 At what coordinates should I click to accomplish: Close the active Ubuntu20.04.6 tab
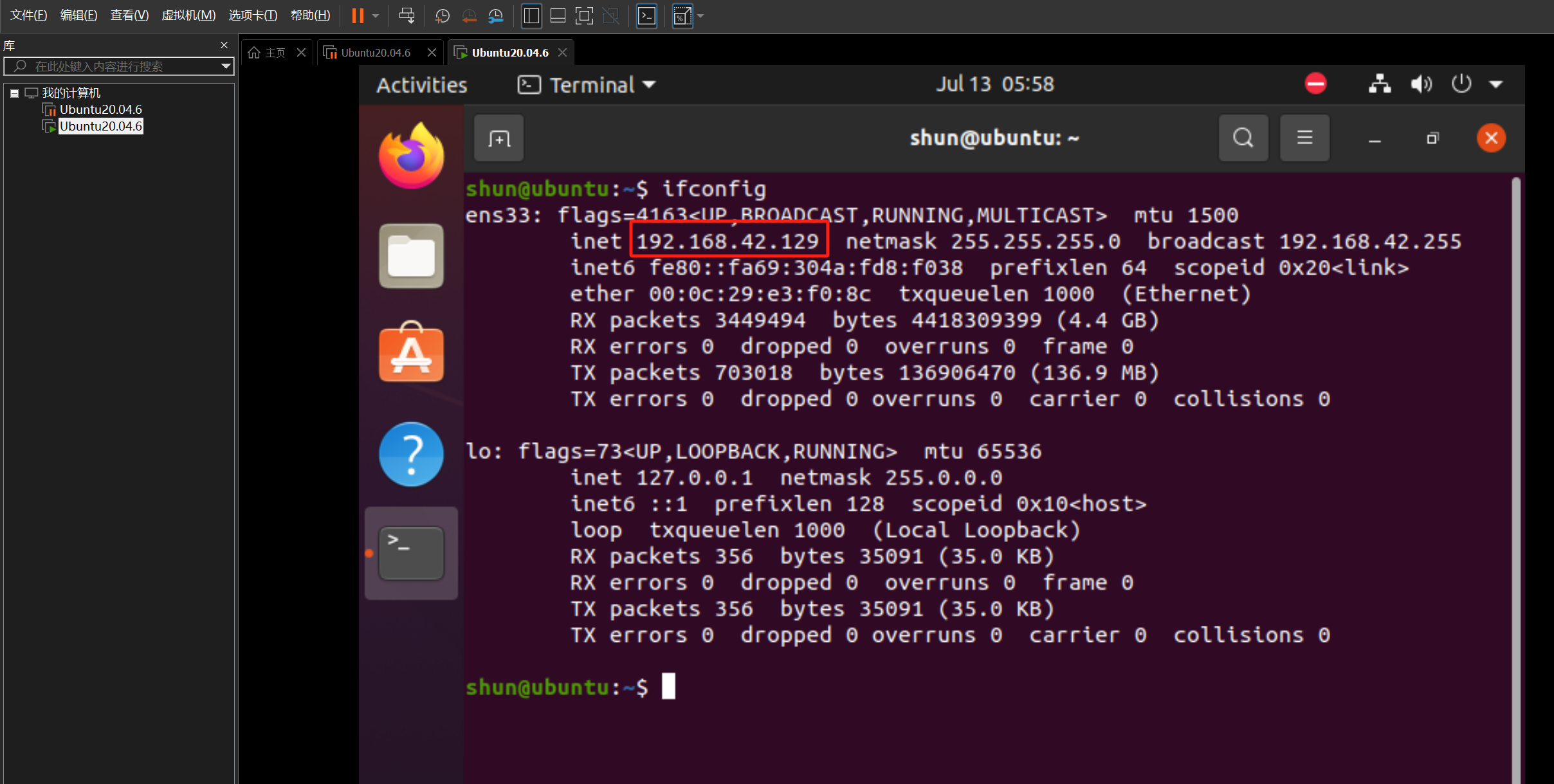point(563,53)
